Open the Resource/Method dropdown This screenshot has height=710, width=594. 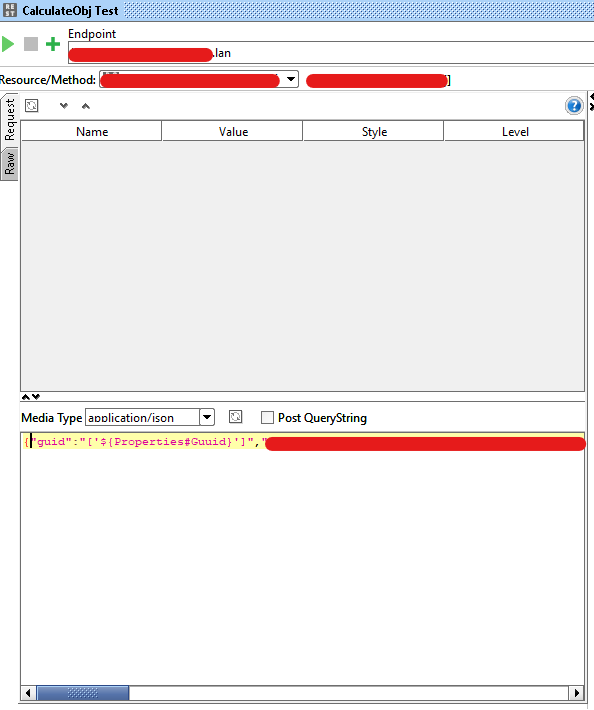[291, 79]
